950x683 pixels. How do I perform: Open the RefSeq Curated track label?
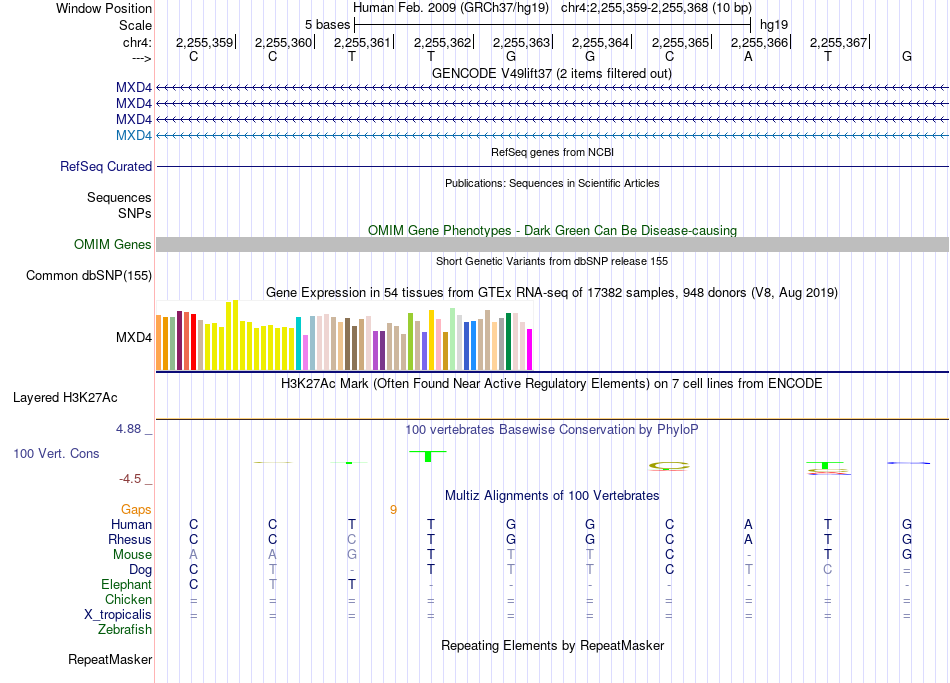tap(105, 167)
